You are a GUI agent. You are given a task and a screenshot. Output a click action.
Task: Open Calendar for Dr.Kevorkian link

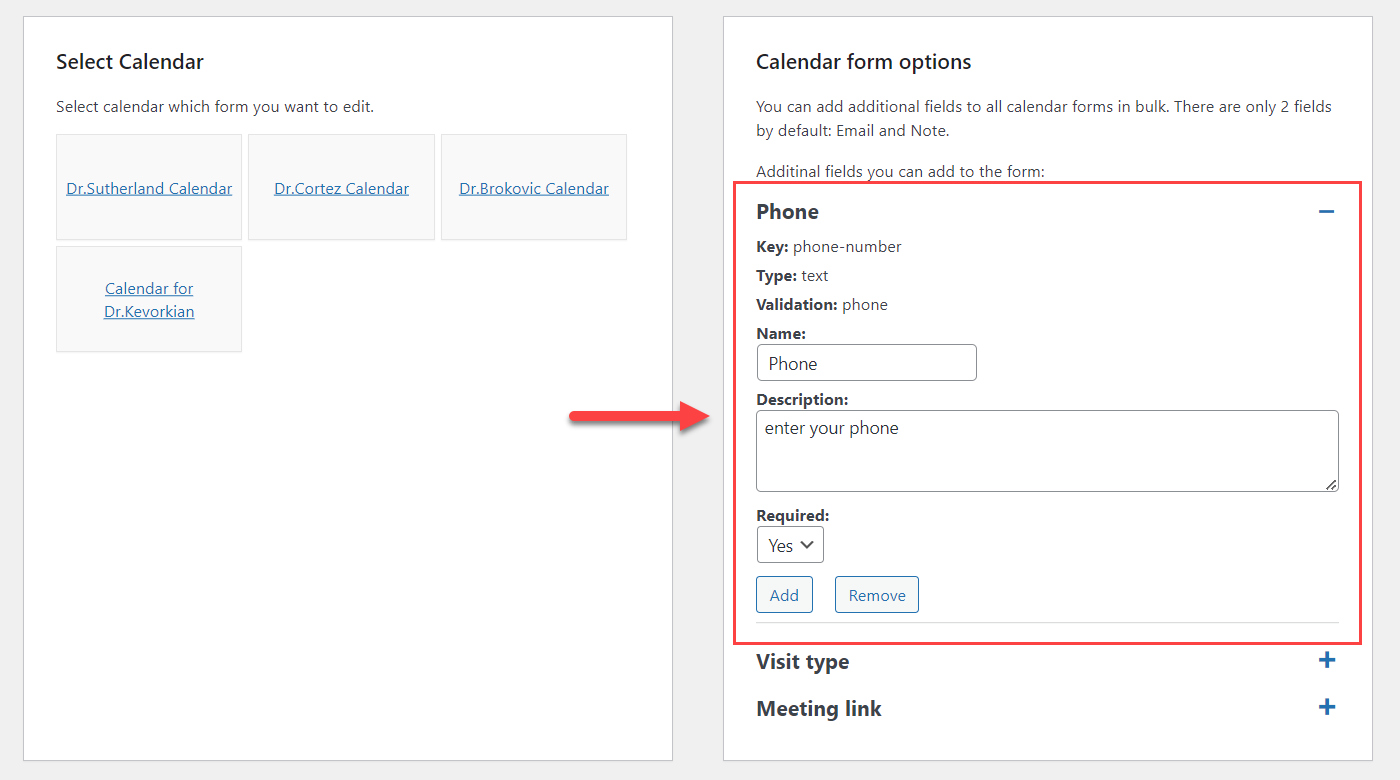(149, 300)
